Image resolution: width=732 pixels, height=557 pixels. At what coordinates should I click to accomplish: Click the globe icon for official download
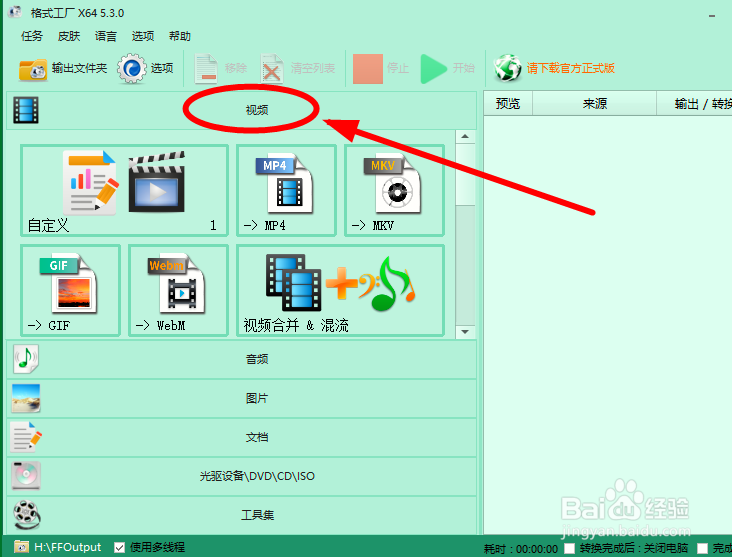(x=507, y=68)
